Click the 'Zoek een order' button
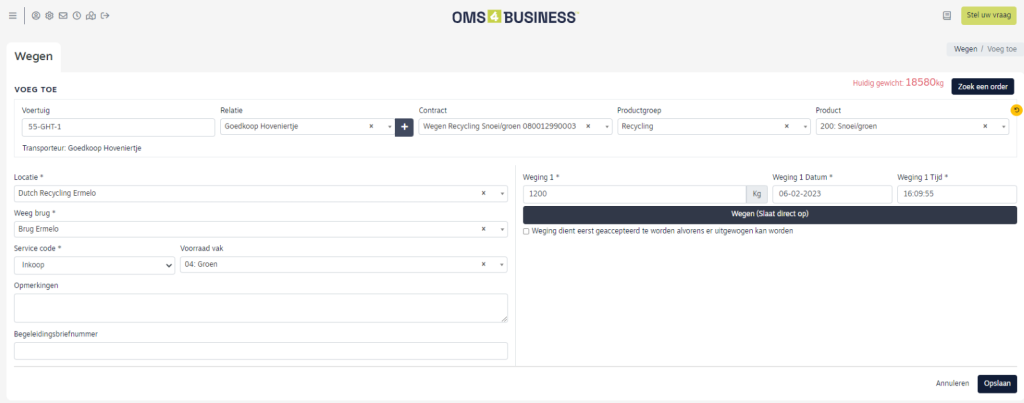 982,87
